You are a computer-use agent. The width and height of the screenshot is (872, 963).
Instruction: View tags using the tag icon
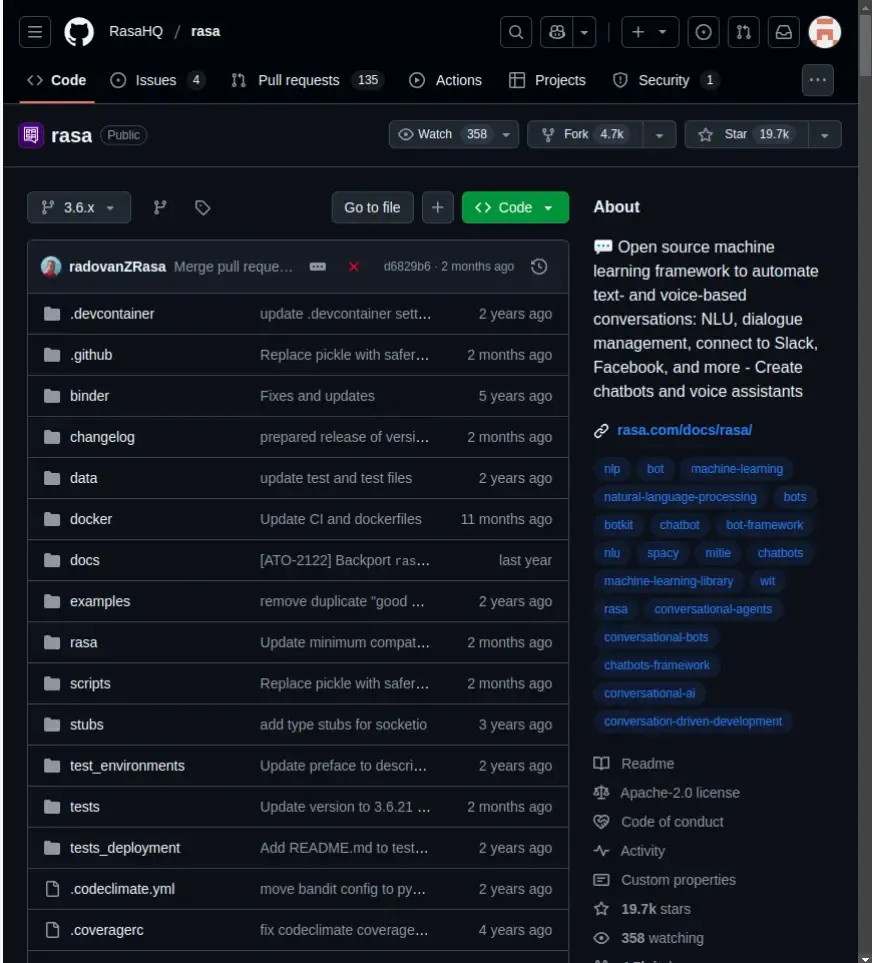pos(203,207)
